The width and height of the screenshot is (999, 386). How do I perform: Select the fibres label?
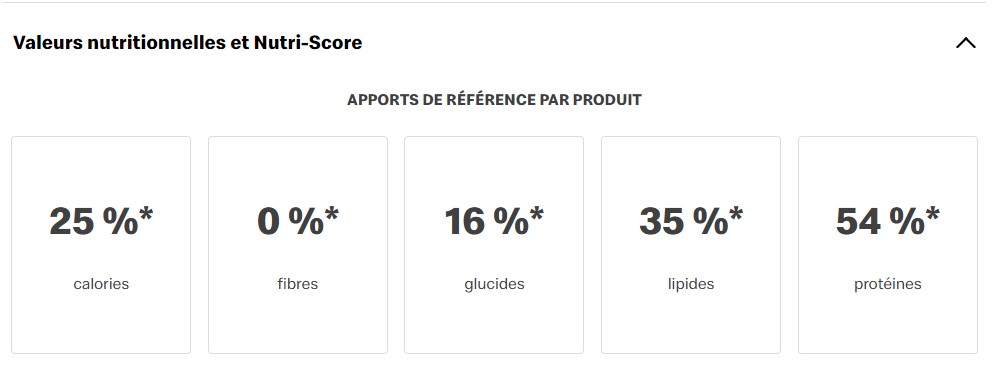pos(298,284)
